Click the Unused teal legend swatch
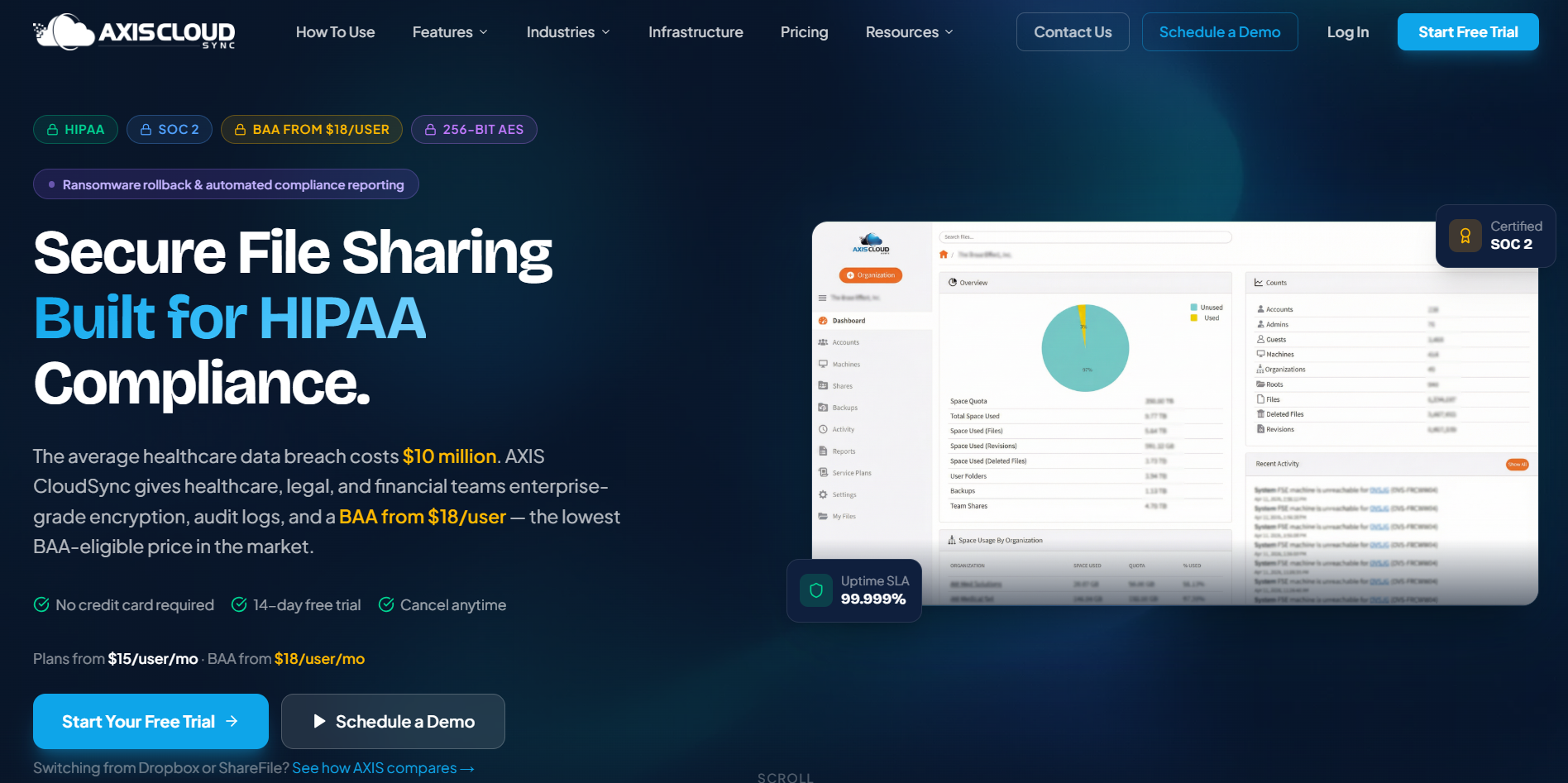 (x=1193, y=308)
